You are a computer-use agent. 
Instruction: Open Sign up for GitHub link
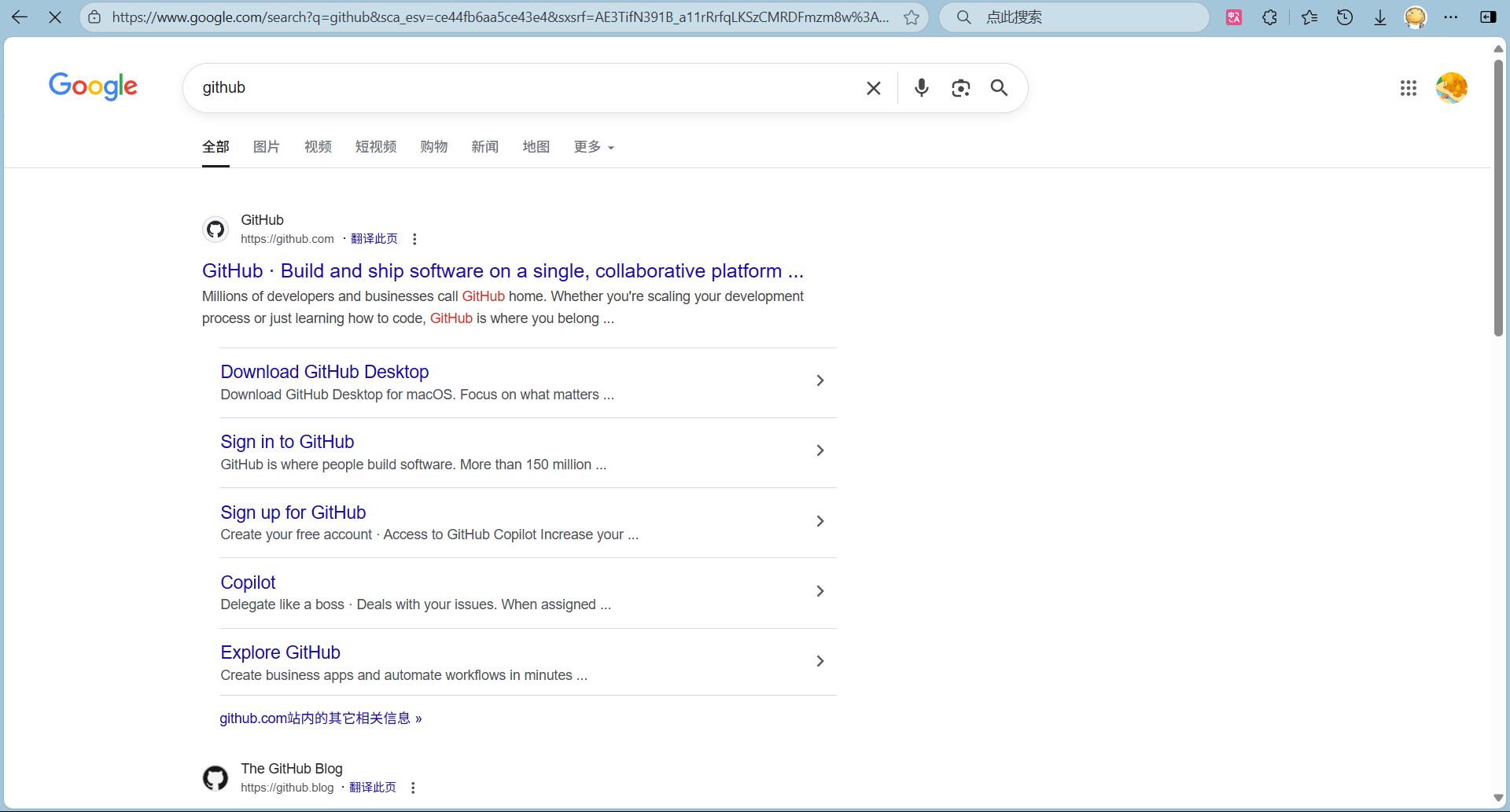coord(293,513)
